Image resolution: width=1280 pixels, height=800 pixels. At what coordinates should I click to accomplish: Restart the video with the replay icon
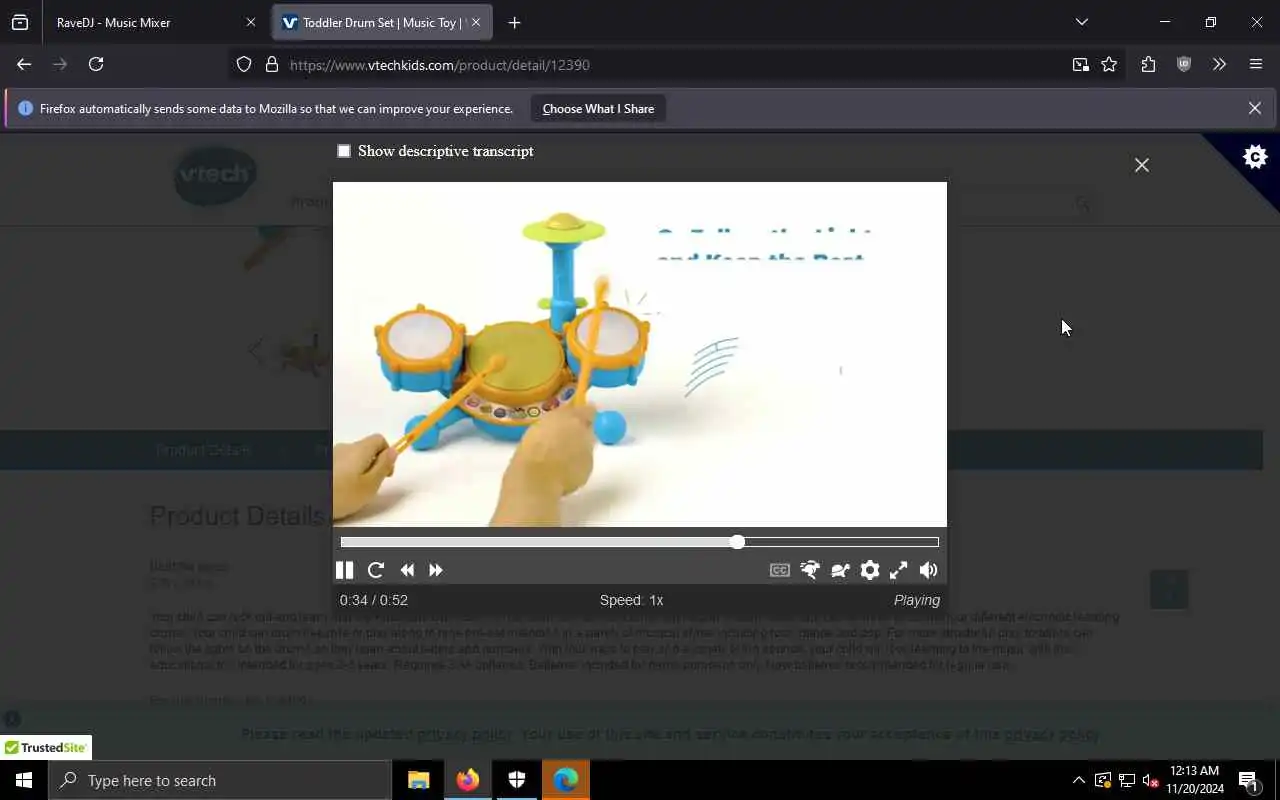pos(376,570)
